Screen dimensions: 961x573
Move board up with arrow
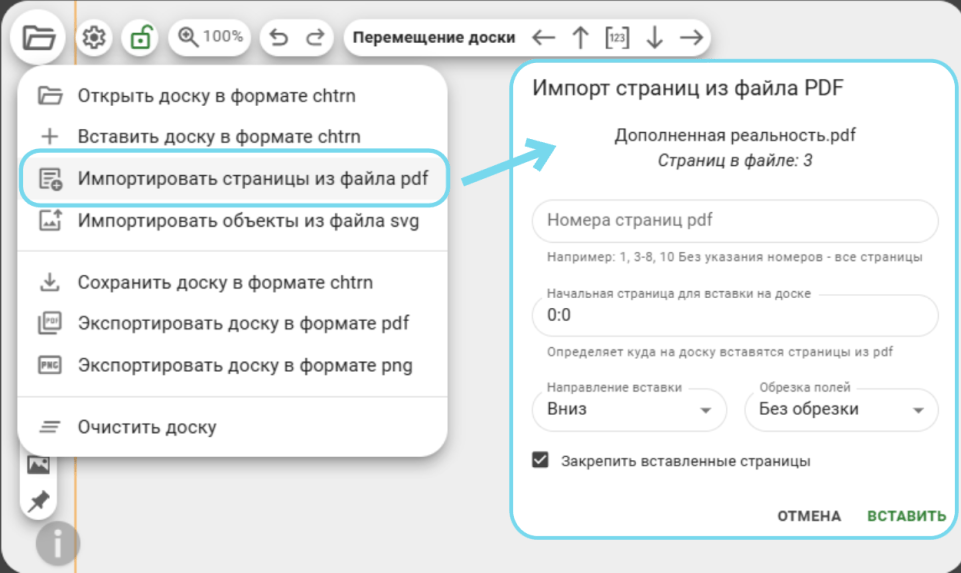[x=580, y=38]
